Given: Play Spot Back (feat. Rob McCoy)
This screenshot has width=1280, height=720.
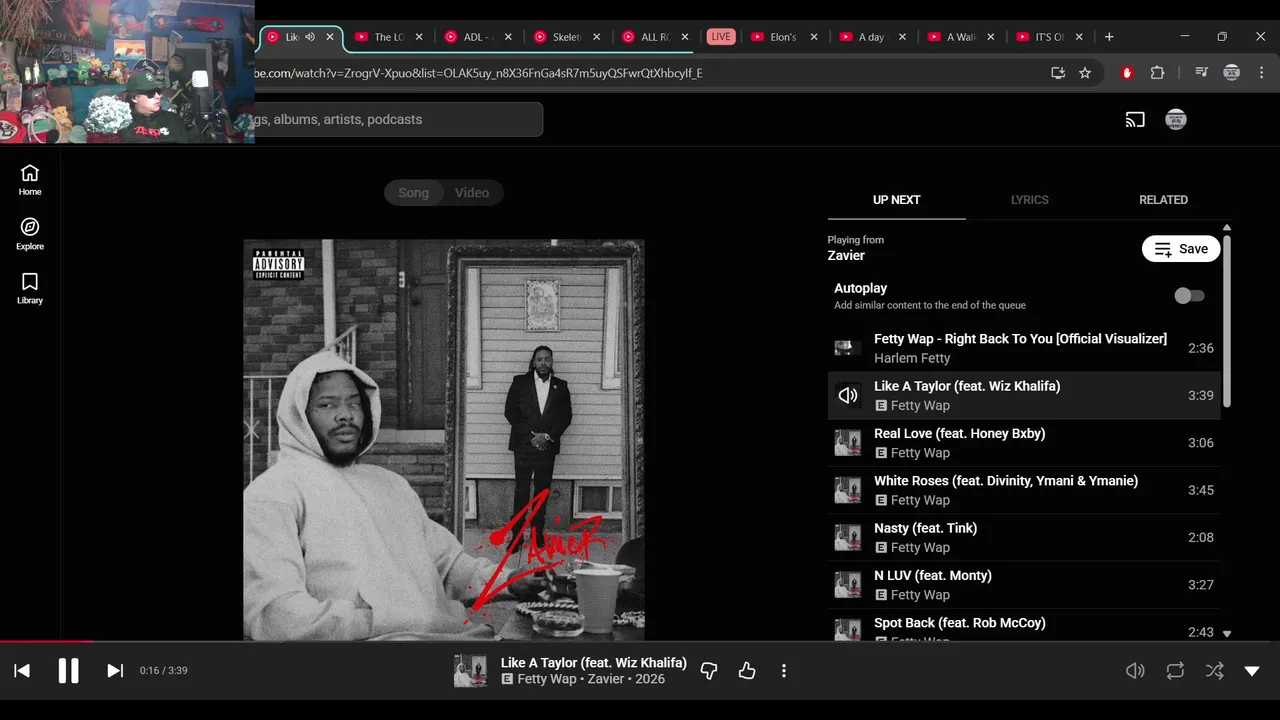Looking at the screenshot, I should [x=1024, y=626].
